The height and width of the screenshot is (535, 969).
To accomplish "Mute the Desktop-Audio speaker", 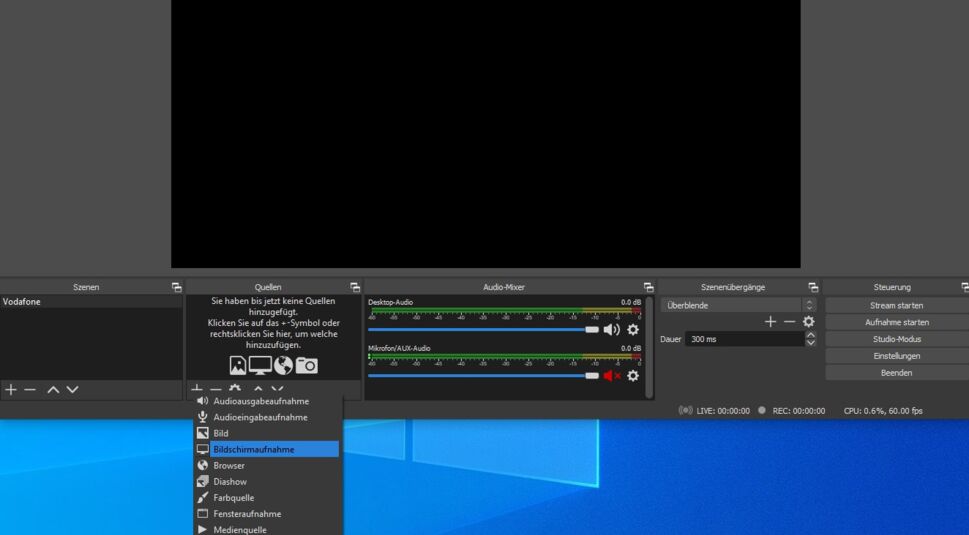I will click(x=611, y=329).
